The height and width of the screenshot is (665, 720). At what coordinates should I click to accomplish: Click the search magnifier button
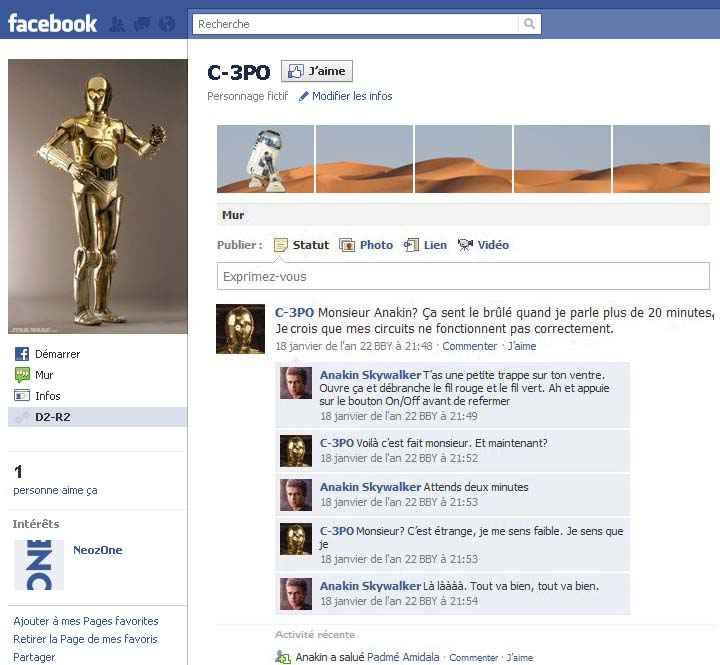529,24
